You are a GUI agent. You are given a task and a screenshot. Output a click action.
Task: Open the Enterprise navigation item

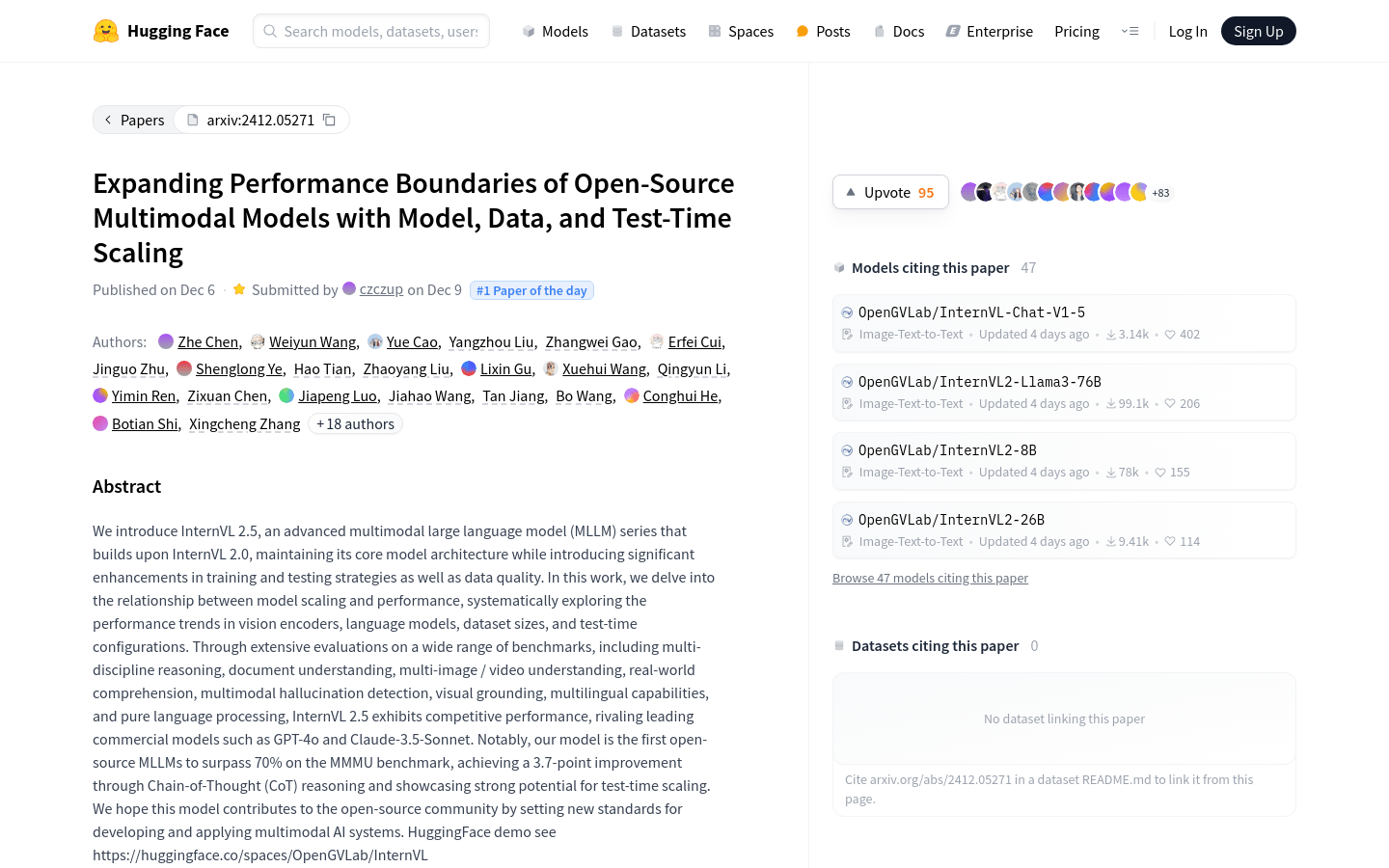click(990, 32)
